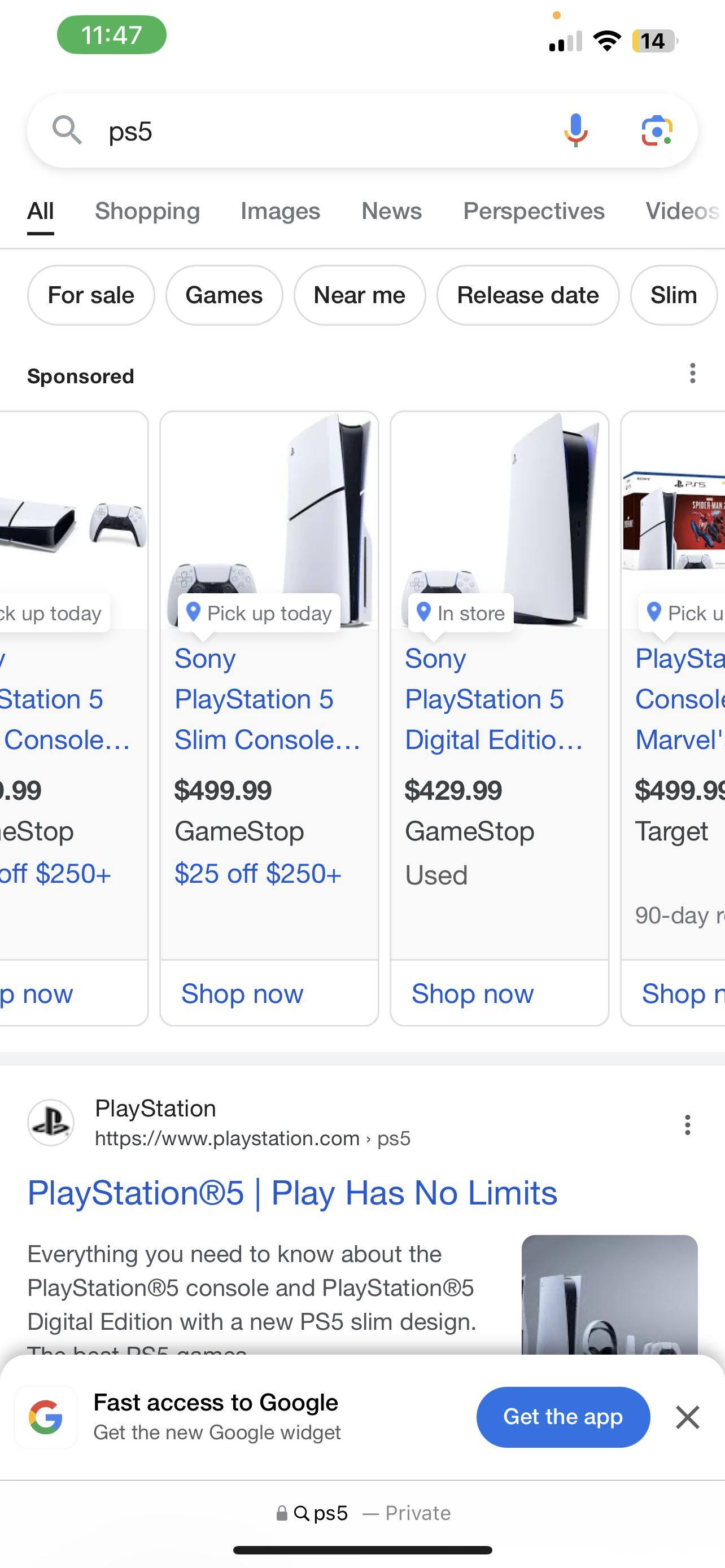725x1568 pixels.
Task: Shop now for the PS5 Digital Edition
Action: [x=473, y=993]
